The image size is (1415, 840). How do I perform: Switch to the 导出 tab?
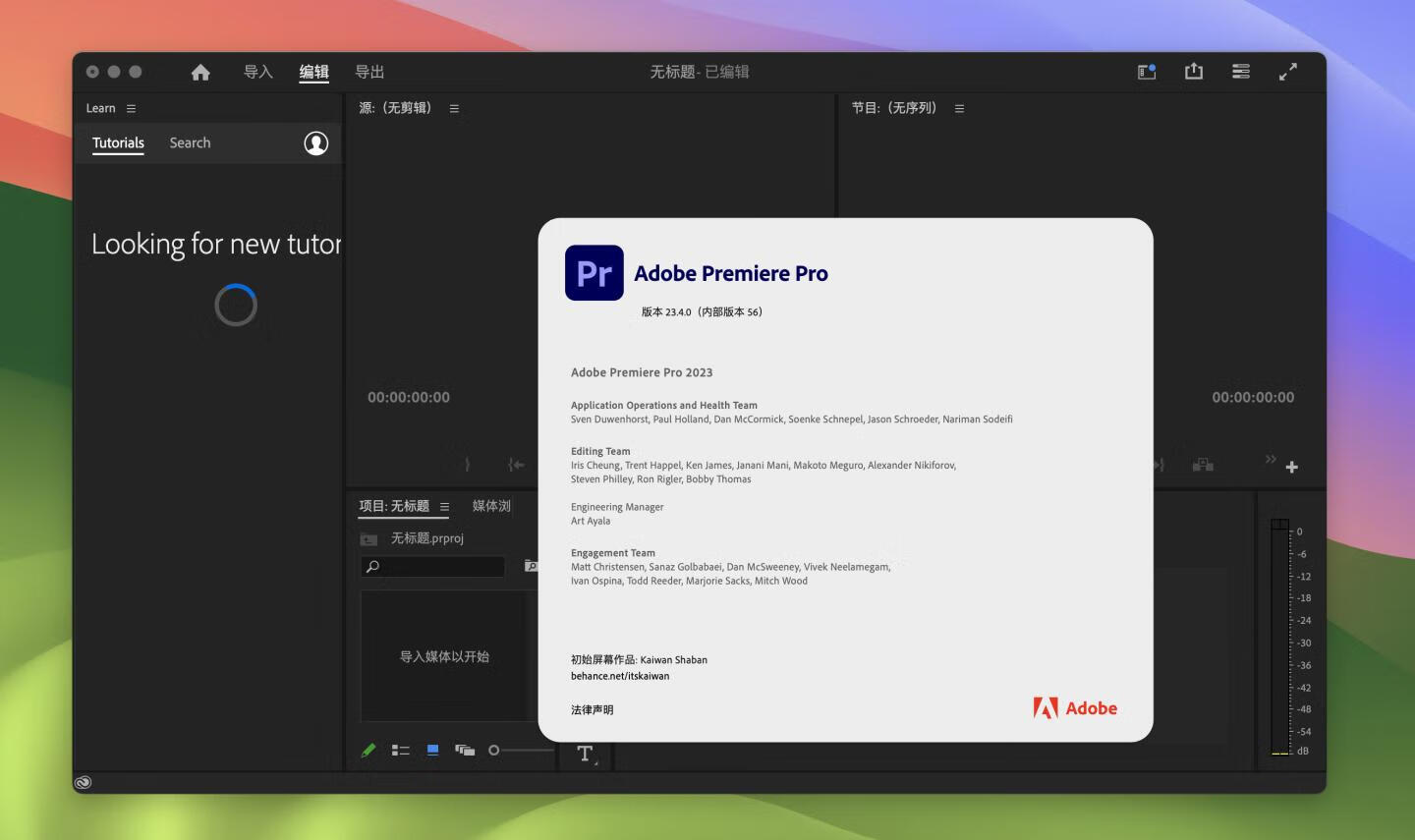pyautogui.click(x=369, y=72)
